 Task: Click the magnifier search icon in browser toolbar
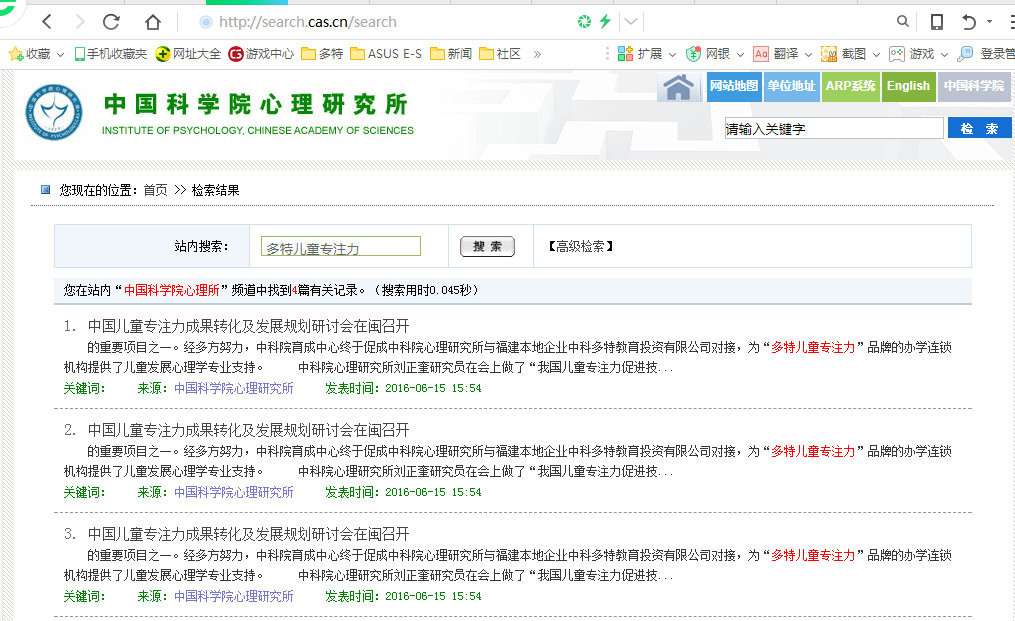click(x=903, y=21)
